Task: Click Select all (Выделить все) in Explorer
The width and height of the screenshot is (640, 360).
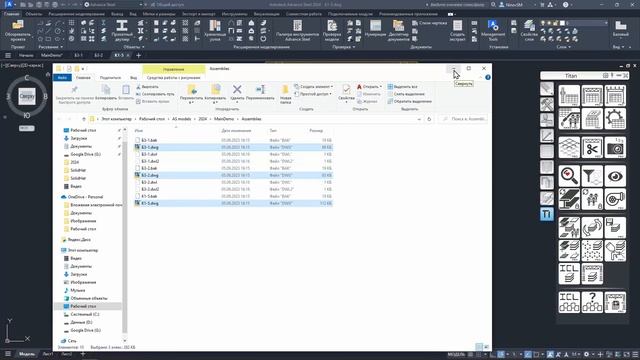Action: pyautogui.click(x=402, y=87)
